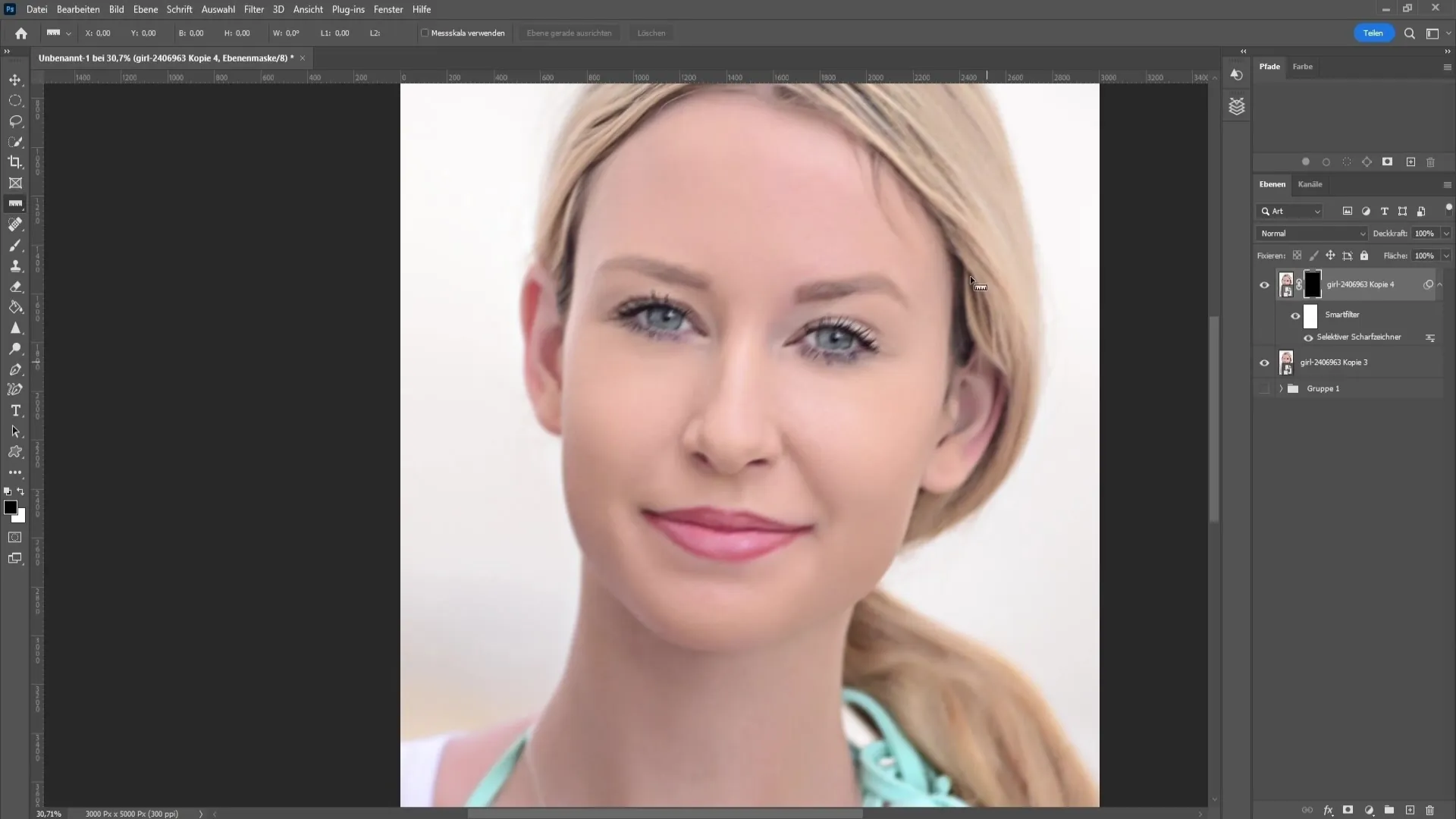Toggle Quick Mask mode icon
This screenshot has height=819, width=1456.
[x=15, y=537]
